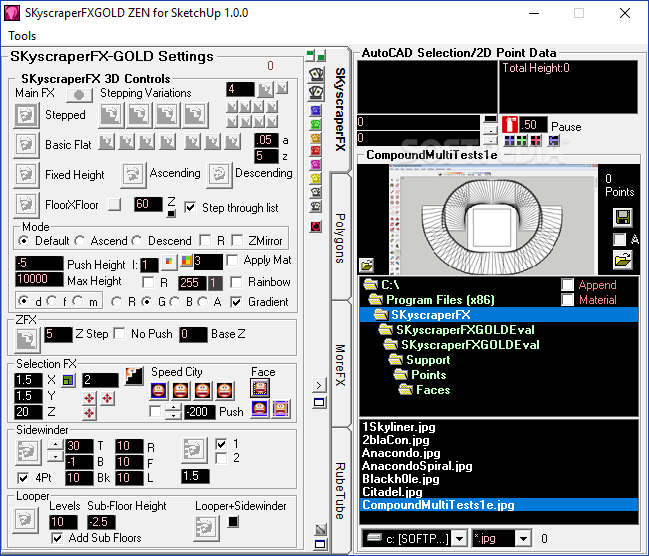
Task: Run the Stepped main FX button
Action: 26,115
